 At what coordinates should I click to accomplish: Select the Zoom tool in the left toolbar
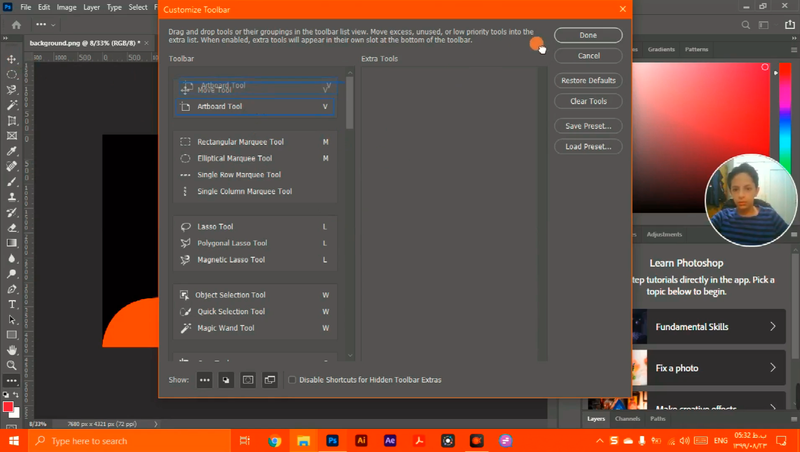coord(12,365)
